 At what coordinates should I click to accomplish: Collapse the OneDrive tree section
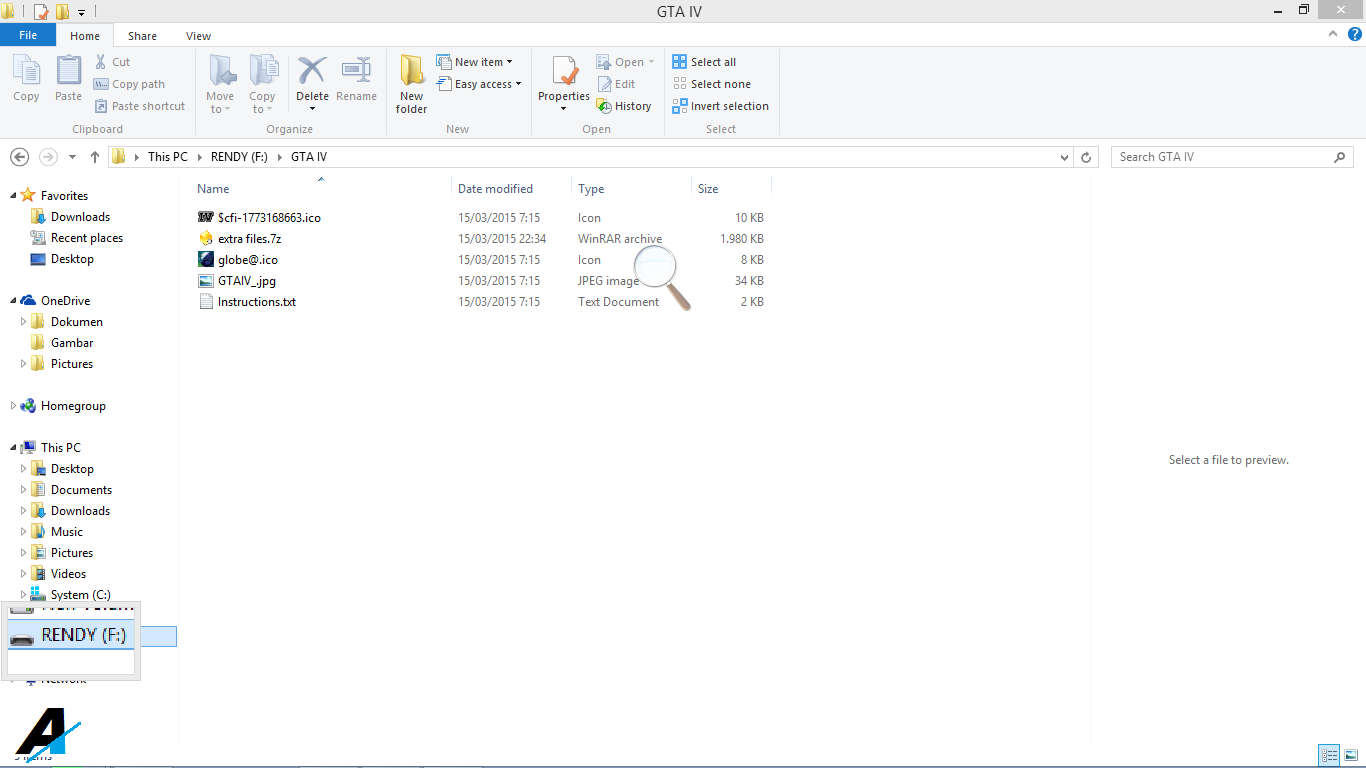13,301
